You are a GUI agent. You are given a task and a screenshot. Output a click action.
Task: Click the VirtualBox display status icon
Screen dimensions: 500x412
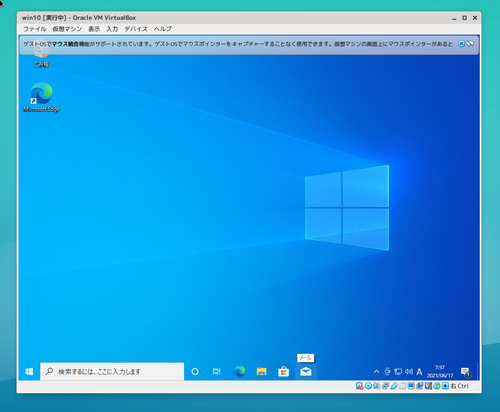point(411,386)
